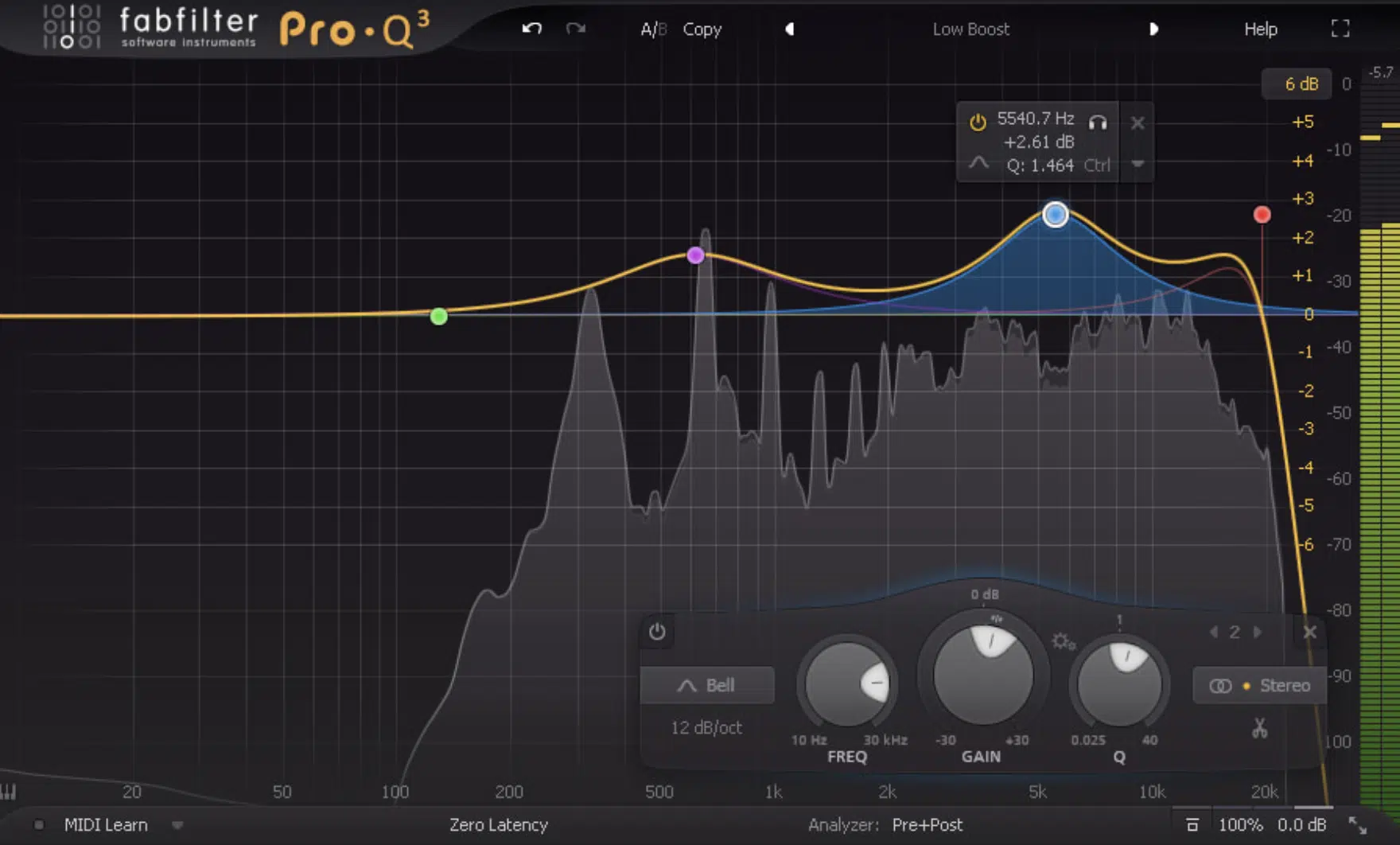This screenshot has width=1400, height=845.
Task: Click the Gain-Q interaction gear icon
Action: (1063, 641)
